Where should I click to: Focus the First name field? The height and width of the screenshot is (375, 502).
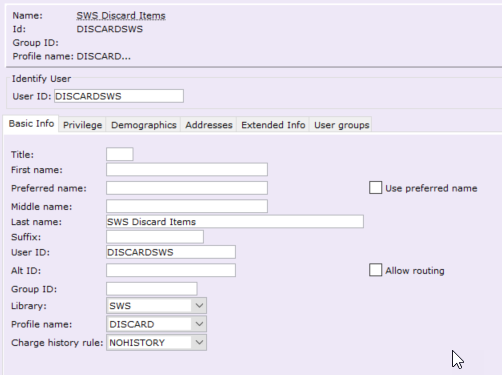click(x=187, y=169)
